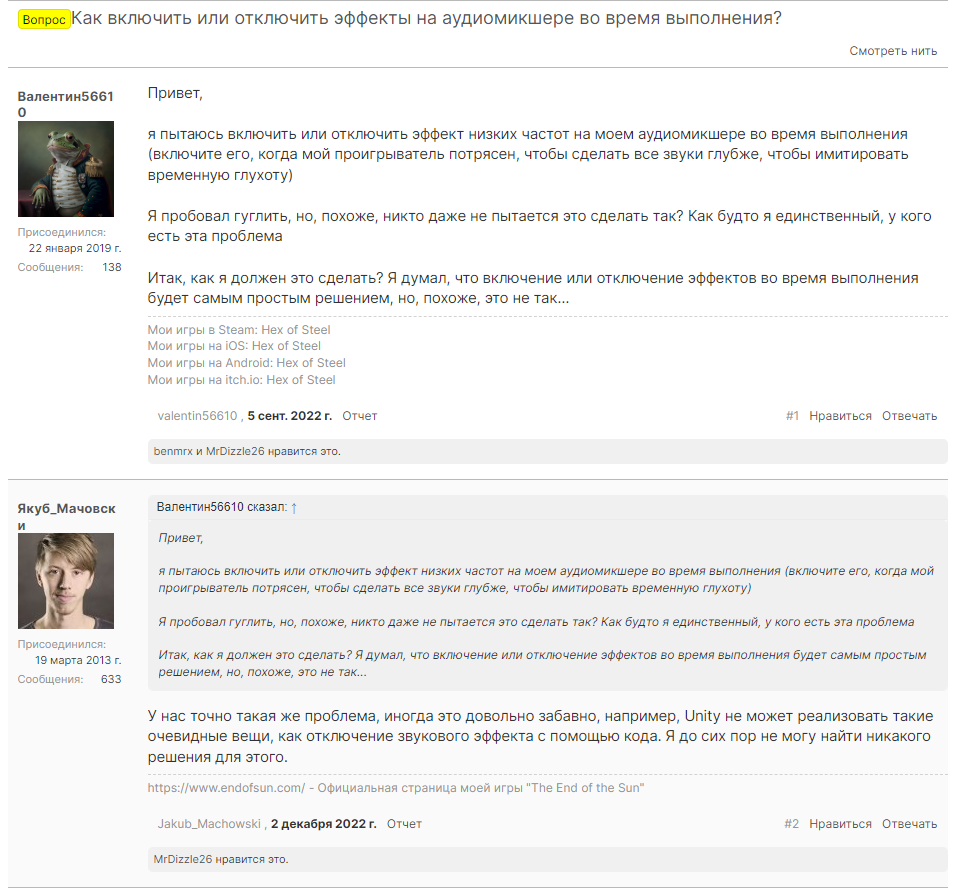
Task: Click 'Отчет' on the first post
Action: [360, 416]
